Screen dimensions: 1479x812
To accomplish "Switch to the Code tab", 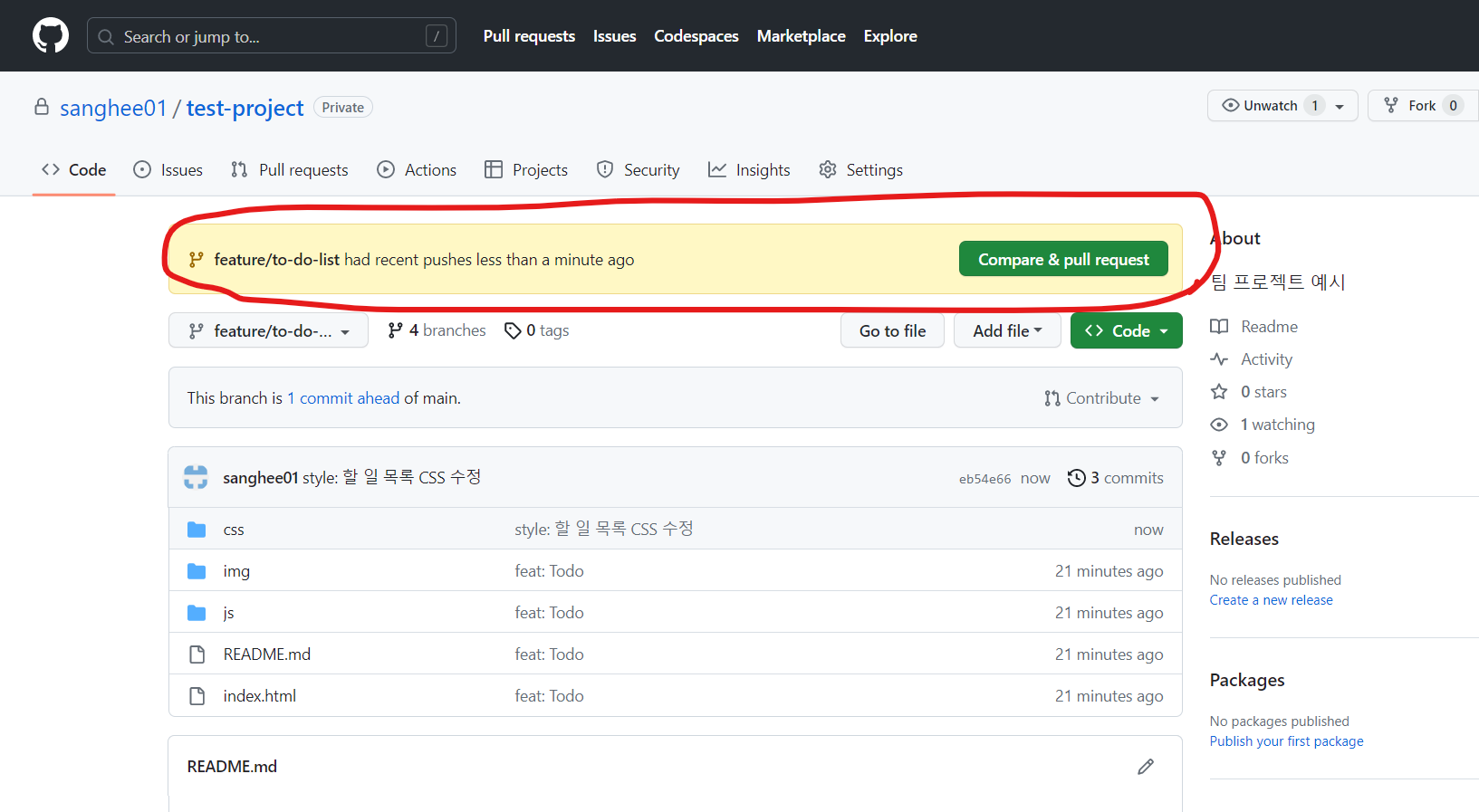I will (74, 170).
